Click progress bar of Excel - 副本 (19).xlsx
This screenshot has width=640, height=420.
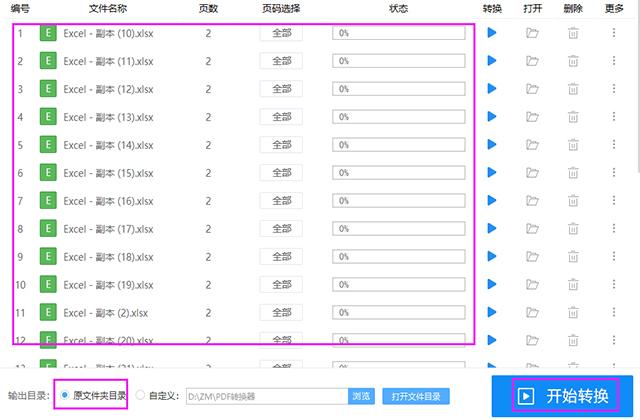pyautogui.click(x=398, y=284)
